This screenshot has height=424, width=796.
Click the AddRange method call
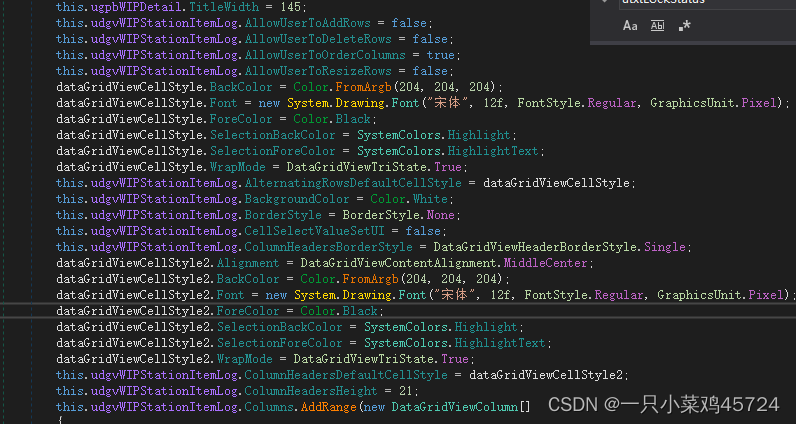pyautogui.click(x=328, y=407)
